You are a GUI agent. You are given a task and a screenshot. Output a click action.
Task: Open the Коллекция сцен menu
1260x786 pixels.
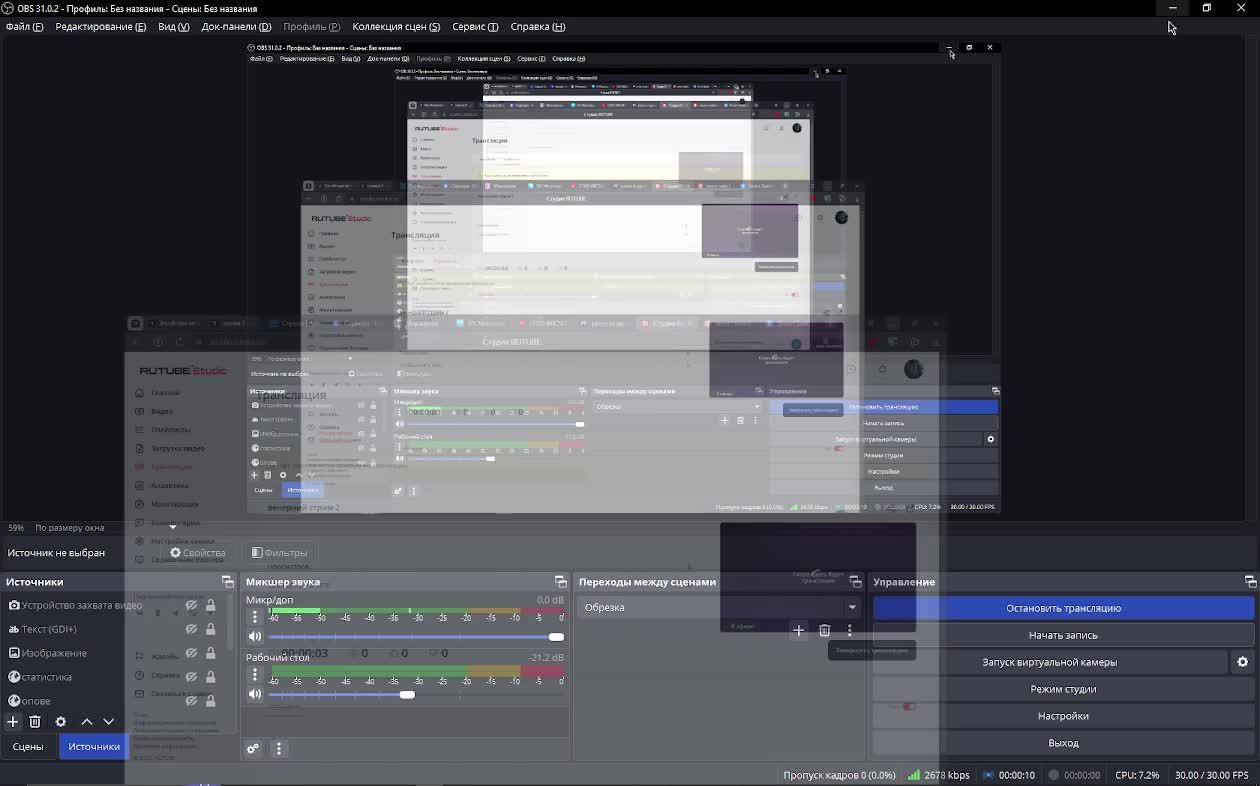coord(396,26)
